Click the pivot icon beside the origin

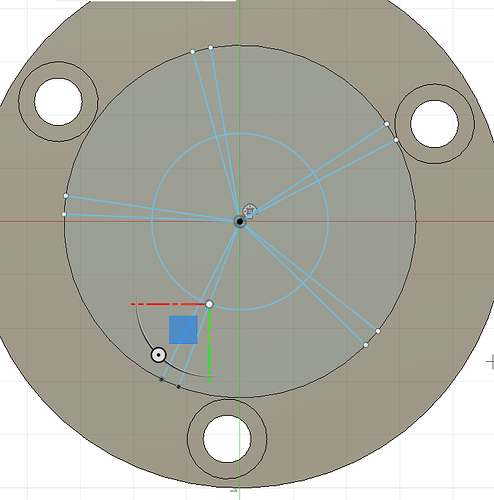pyautogui.click(x=250, y=211)
